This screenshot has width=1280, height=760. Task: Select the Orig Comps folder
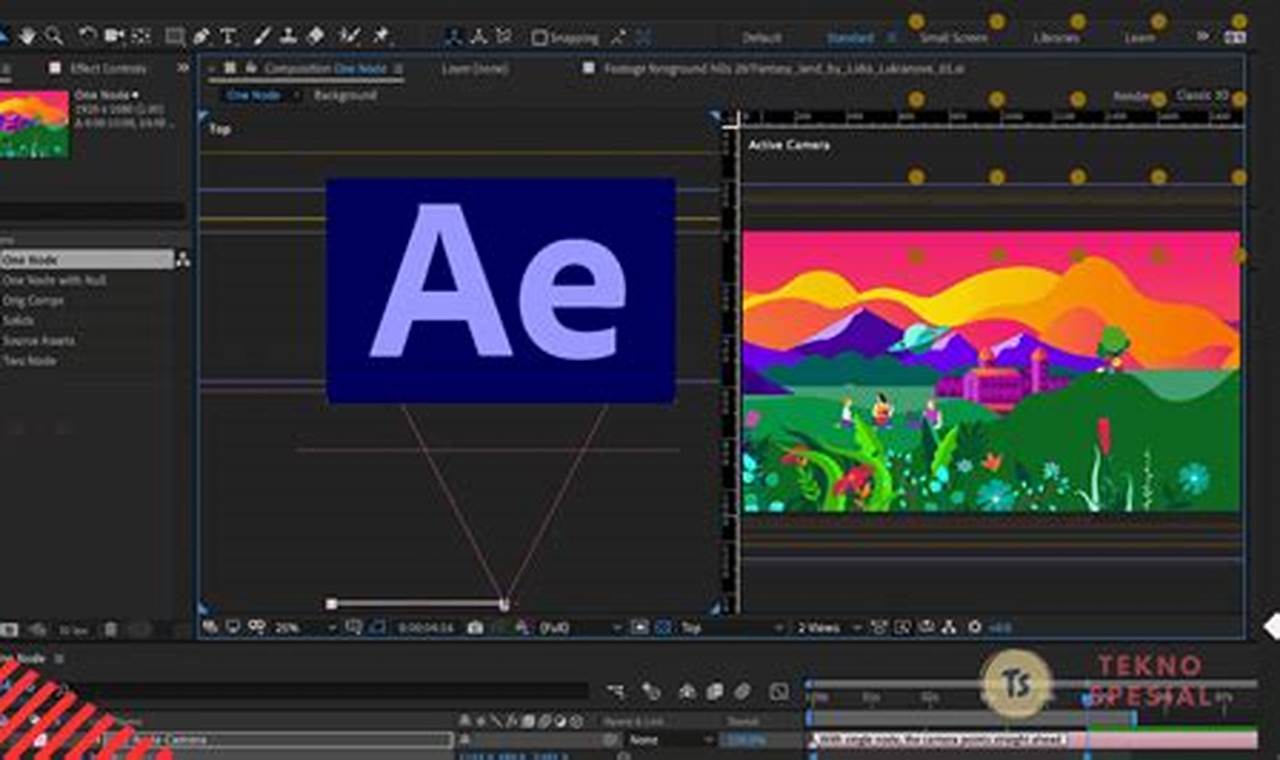tap(33, 300)
